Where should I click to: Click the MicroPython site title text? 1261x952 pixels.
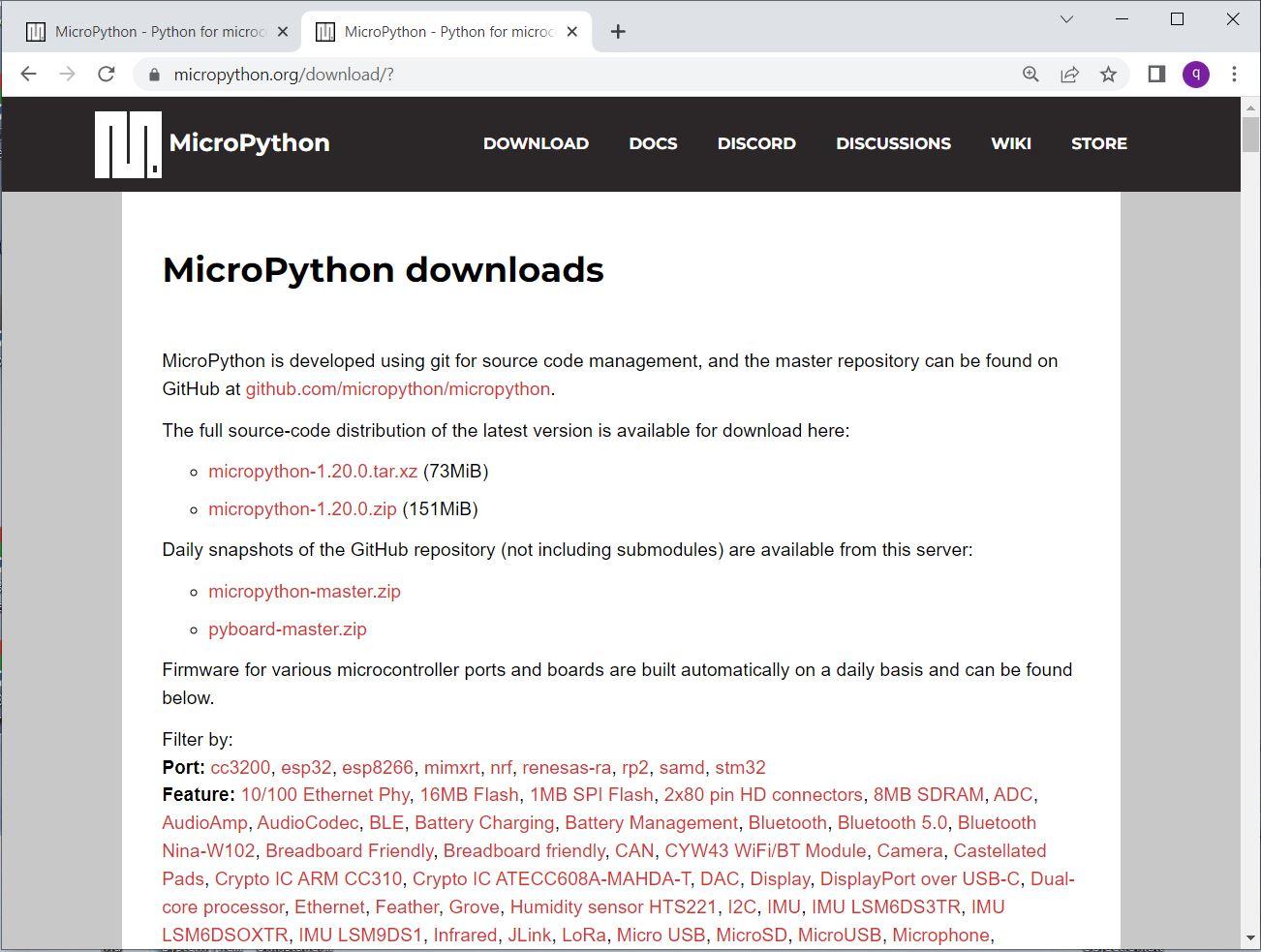249,143
